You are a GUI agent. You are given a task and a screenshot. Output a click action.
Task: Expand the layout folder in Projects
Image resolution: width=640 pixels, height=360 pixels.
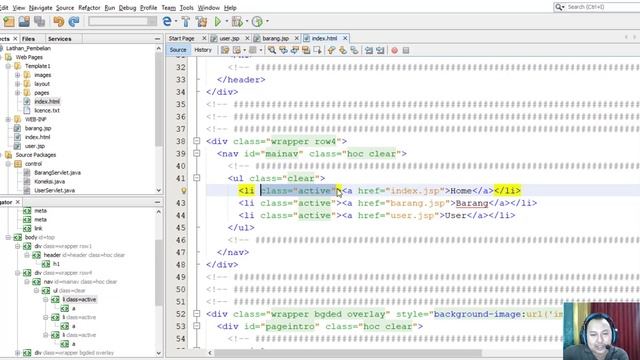pos(18,84)
